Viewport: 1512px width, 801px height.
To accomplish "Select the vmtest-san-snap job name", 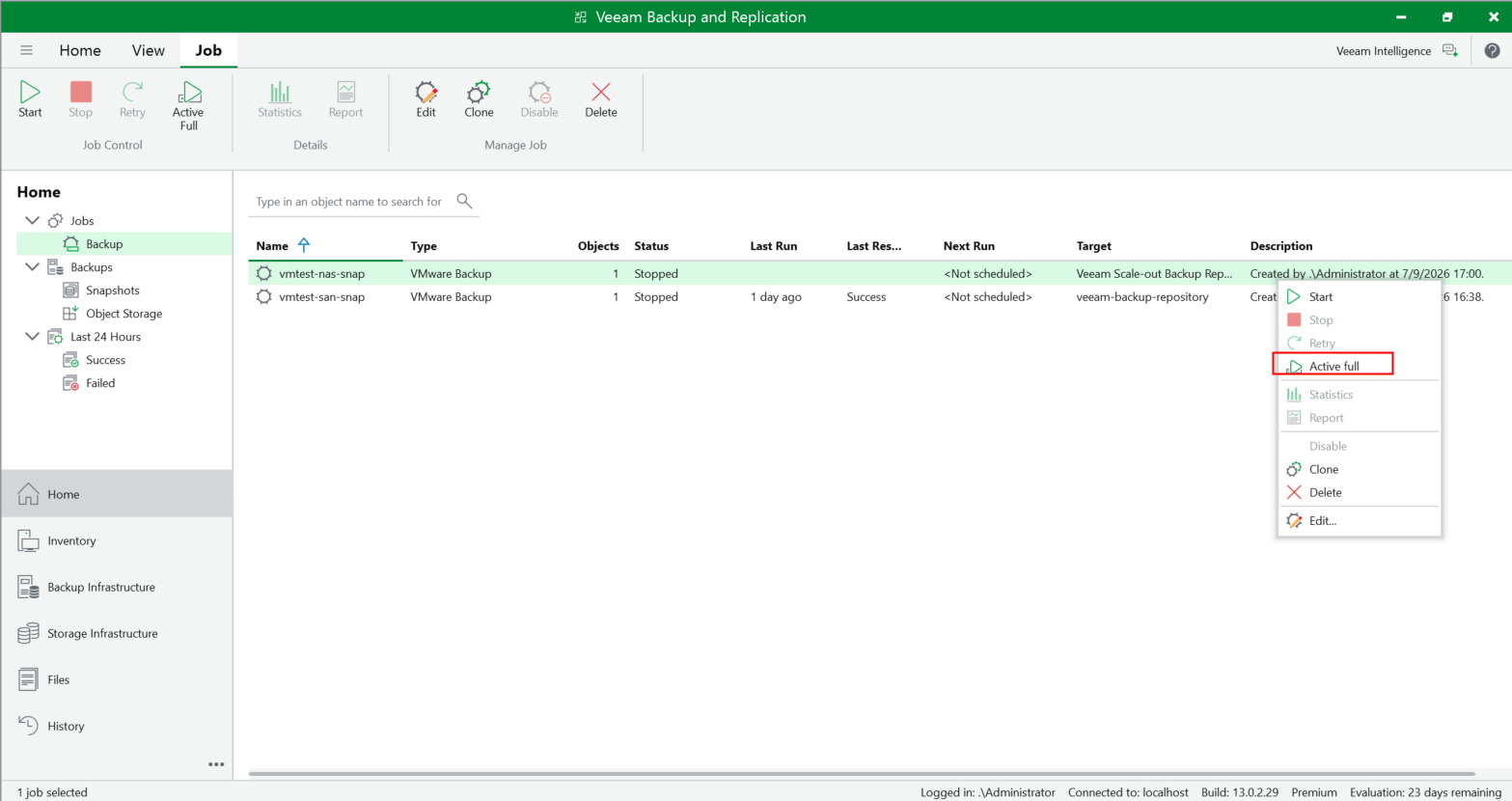I will tap(322, 296).
